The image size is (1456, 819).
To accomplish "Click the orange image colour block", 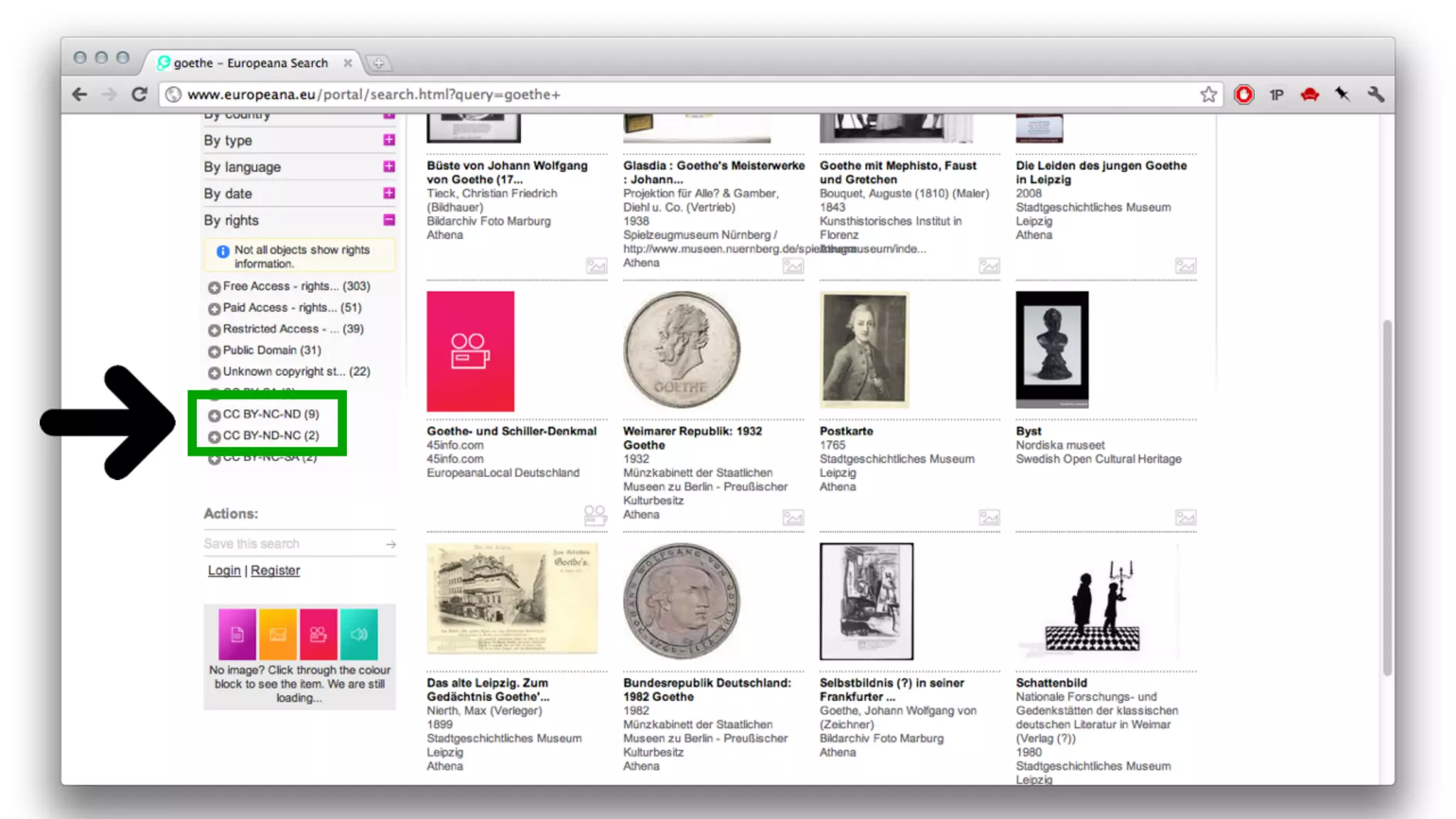I will (277, 633).
